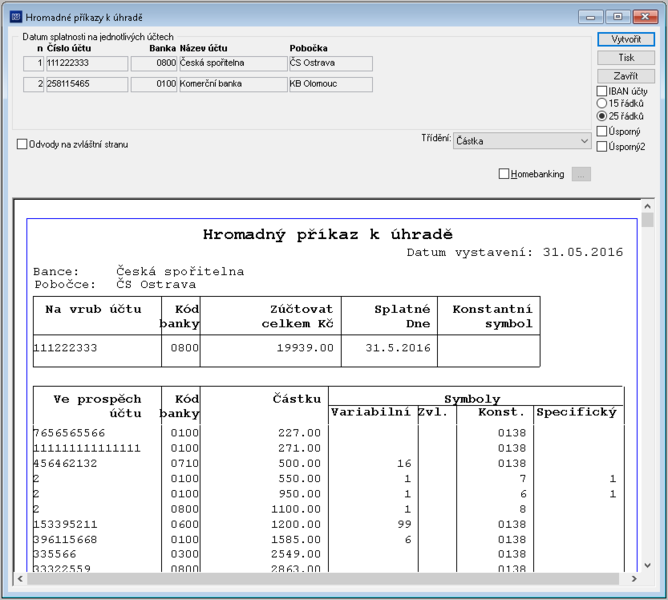
Task: Click the due date 31.5.2016 cell
Action: 398,348
